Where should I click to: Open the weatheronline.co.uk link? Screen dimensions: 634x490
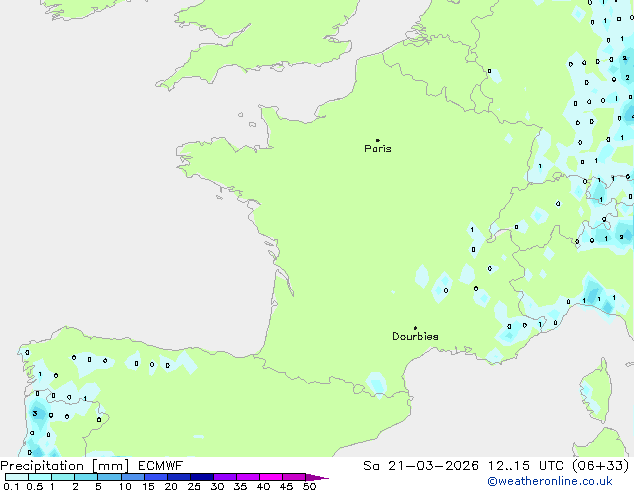(x=563, y=481)
